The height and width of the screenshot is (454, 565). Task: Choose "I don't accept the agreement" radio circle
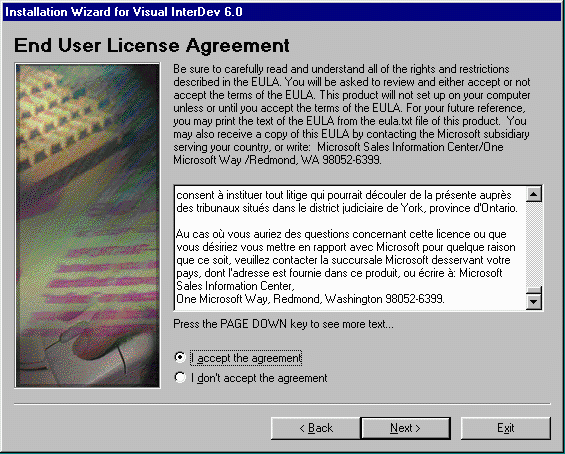tap(179, 377)
